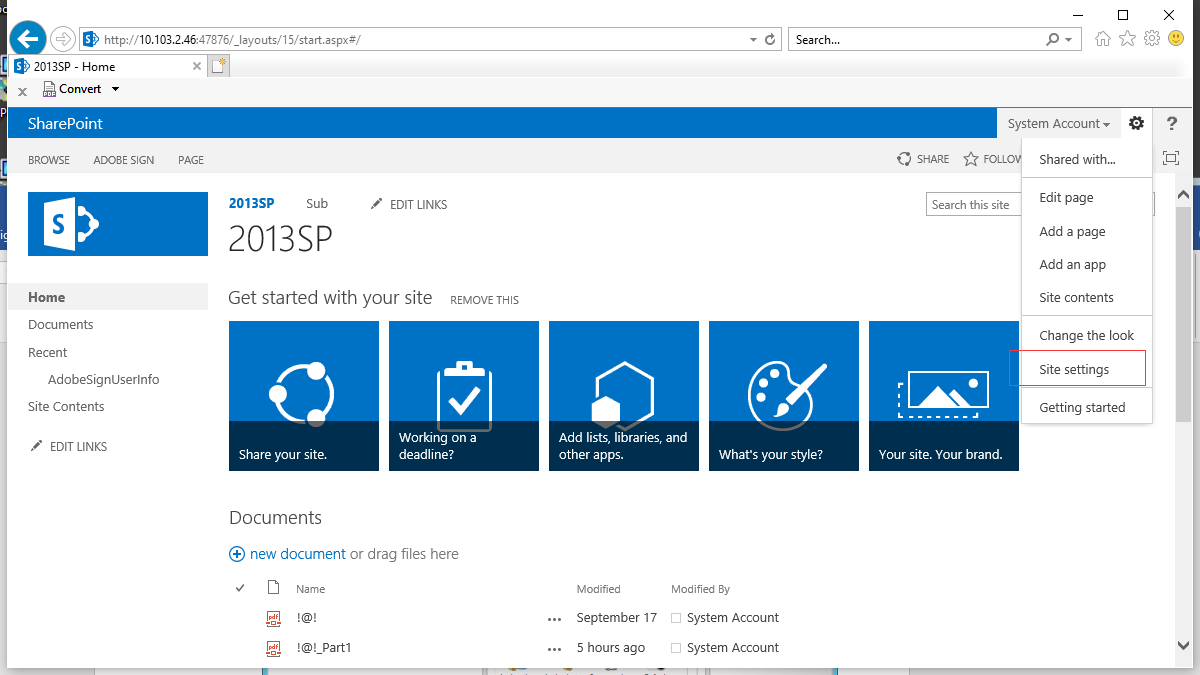1200x675 pixels.
Task: Click the focus on content icon
Action: [x=1171, y=158]
